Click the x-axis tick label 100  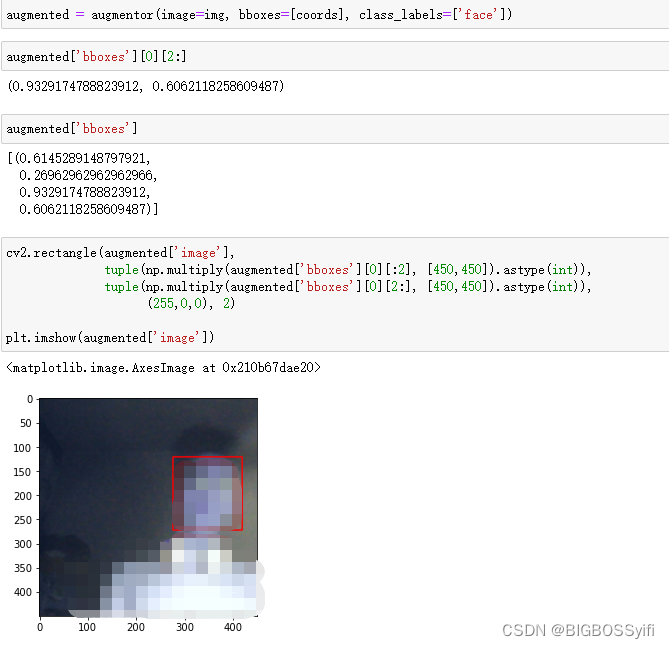tap(87, 627)
